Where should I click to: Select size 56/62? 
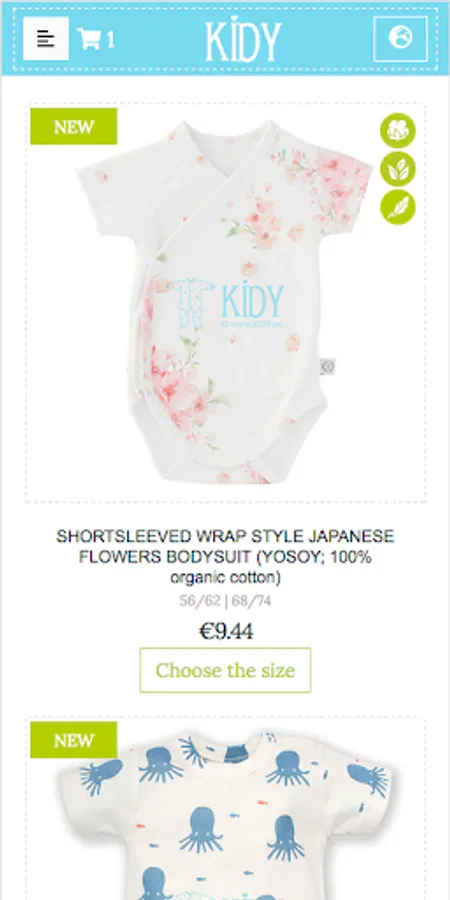coord(200,601)
